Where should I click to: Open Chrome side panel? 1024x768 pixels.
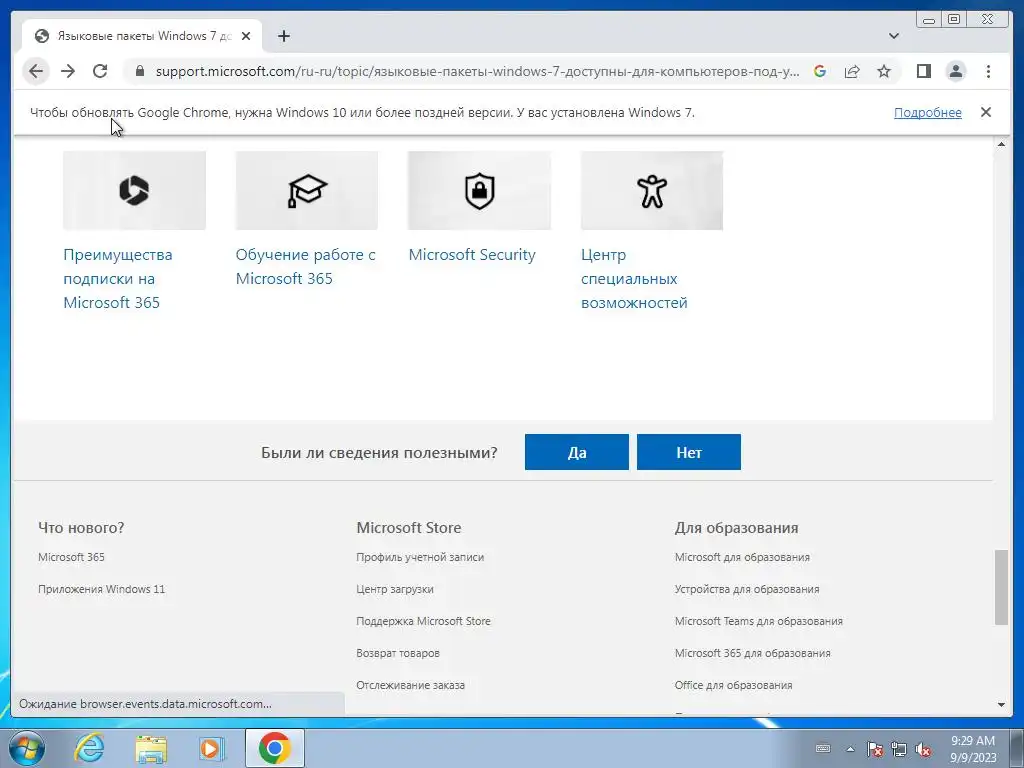coord(923,71)
